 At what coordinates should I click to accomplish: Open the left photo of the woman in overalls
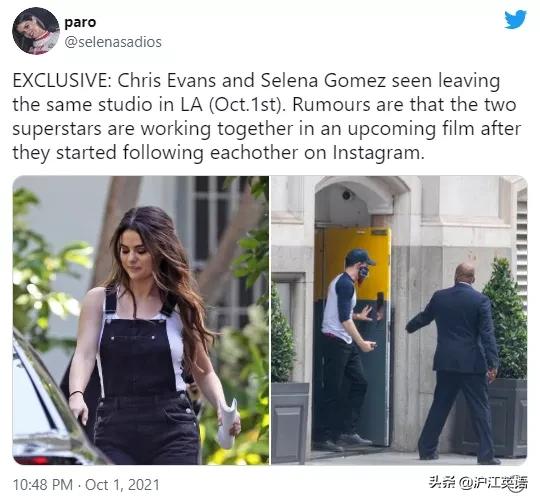(141, 320)
